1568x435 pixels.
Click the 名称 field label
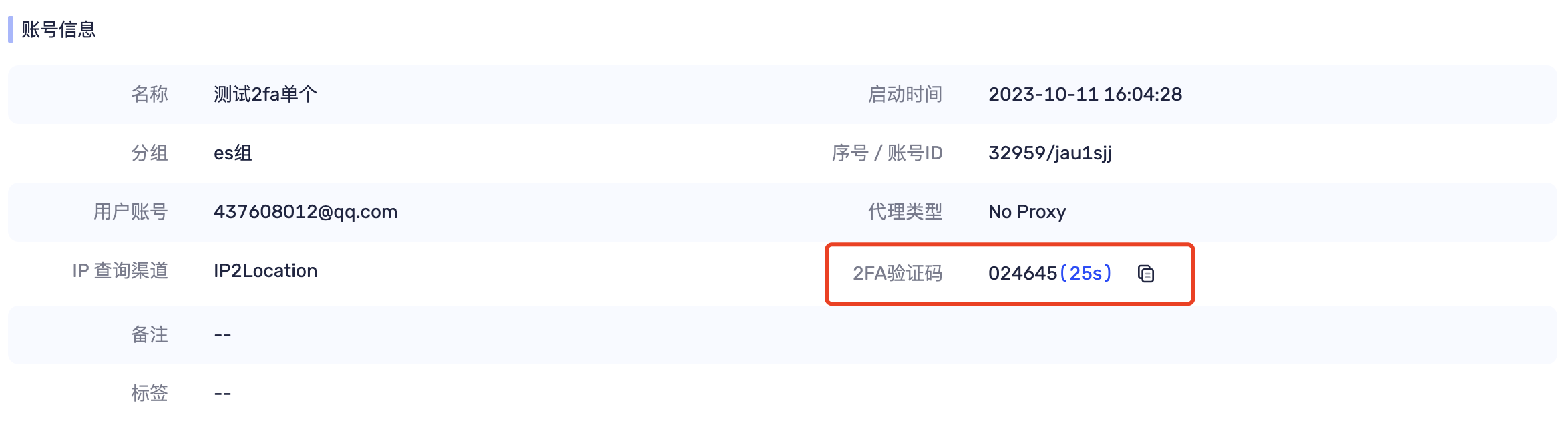pyautogui.click(x=150, y=95)
